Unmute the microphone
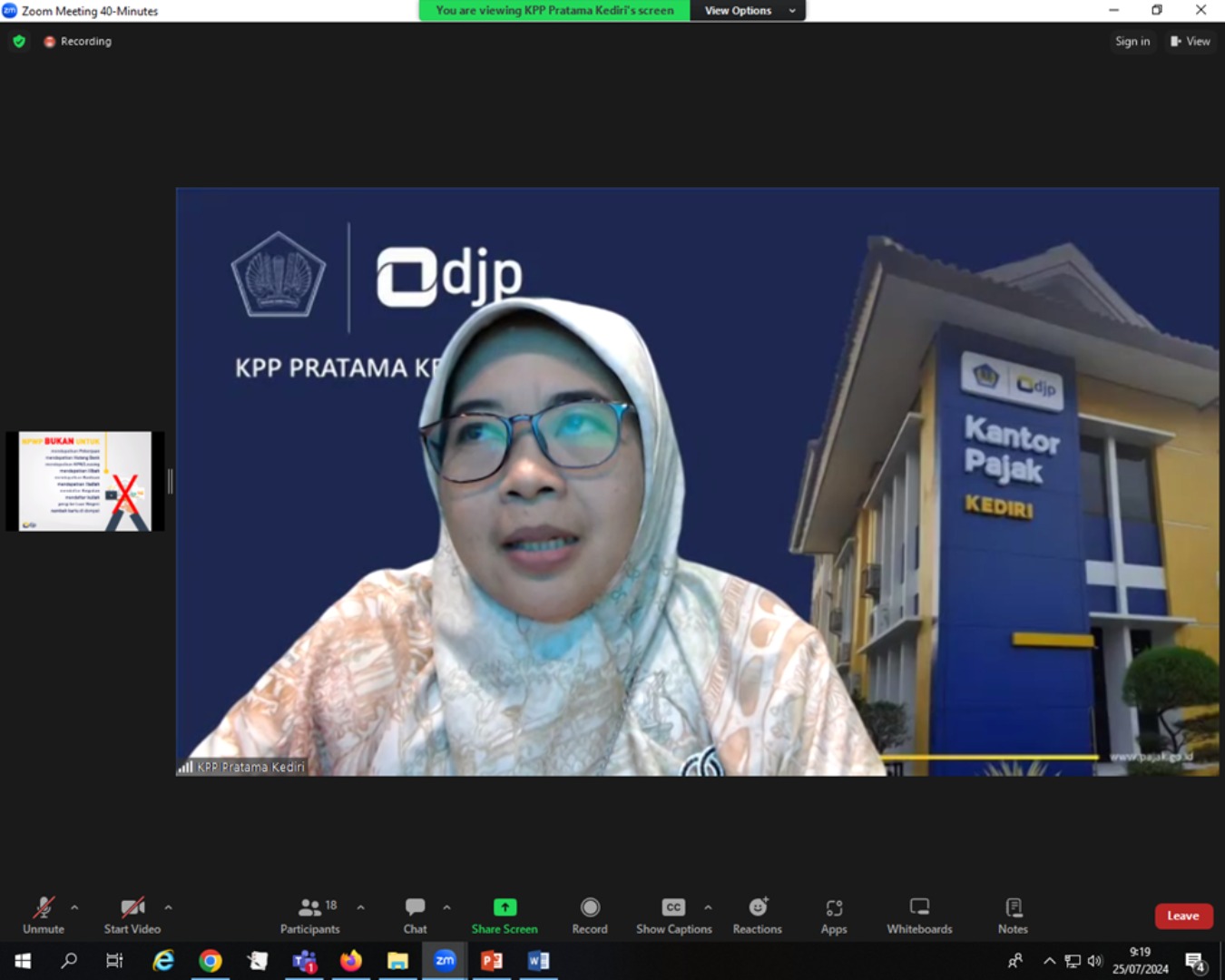The width and height of the screenshot is (1225, 980). coord(43,915)
